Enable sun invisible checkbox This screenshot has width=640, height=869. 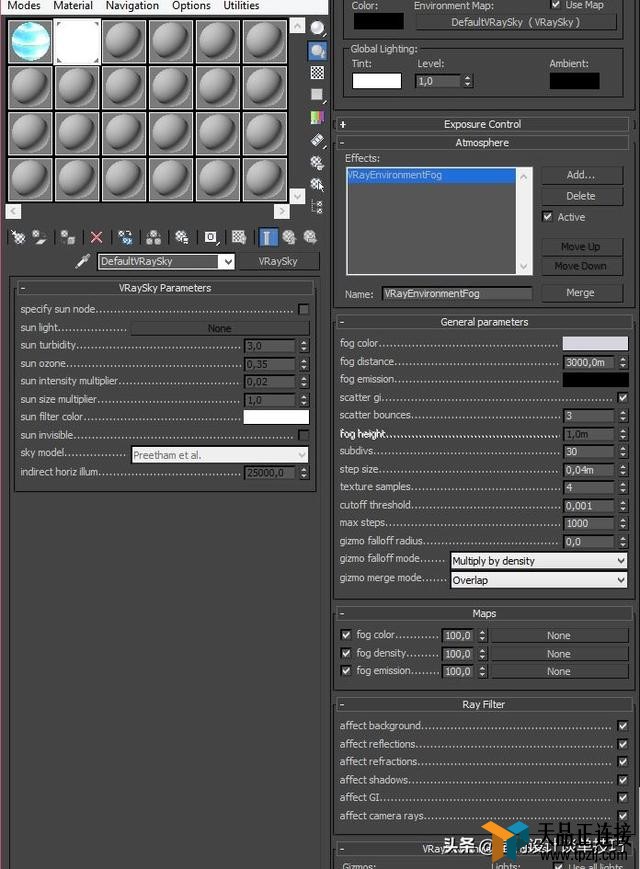303,435
